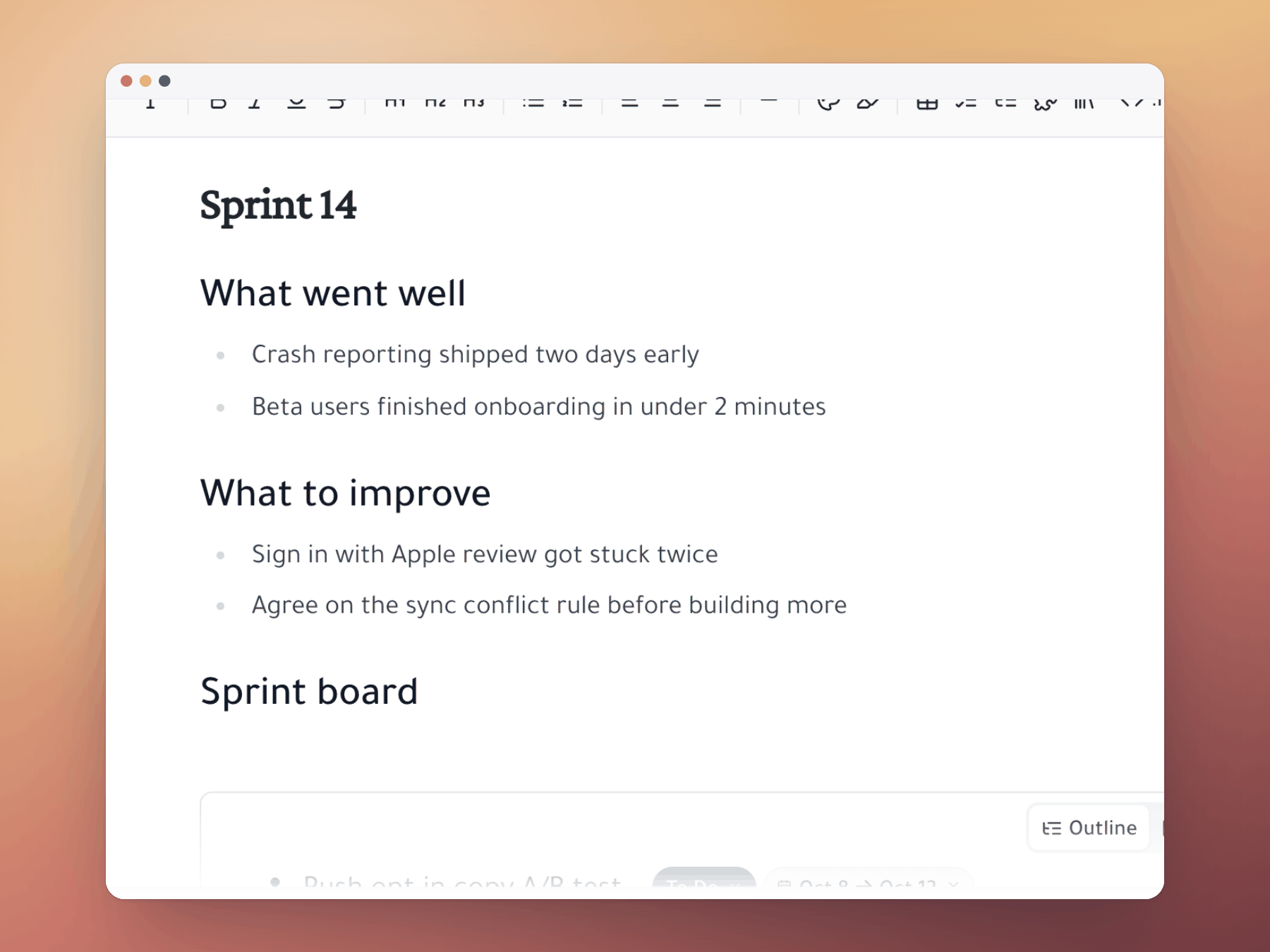Minimize the window with the yellow button
Screen dimensions: 1270x952
tap(145, 81)
